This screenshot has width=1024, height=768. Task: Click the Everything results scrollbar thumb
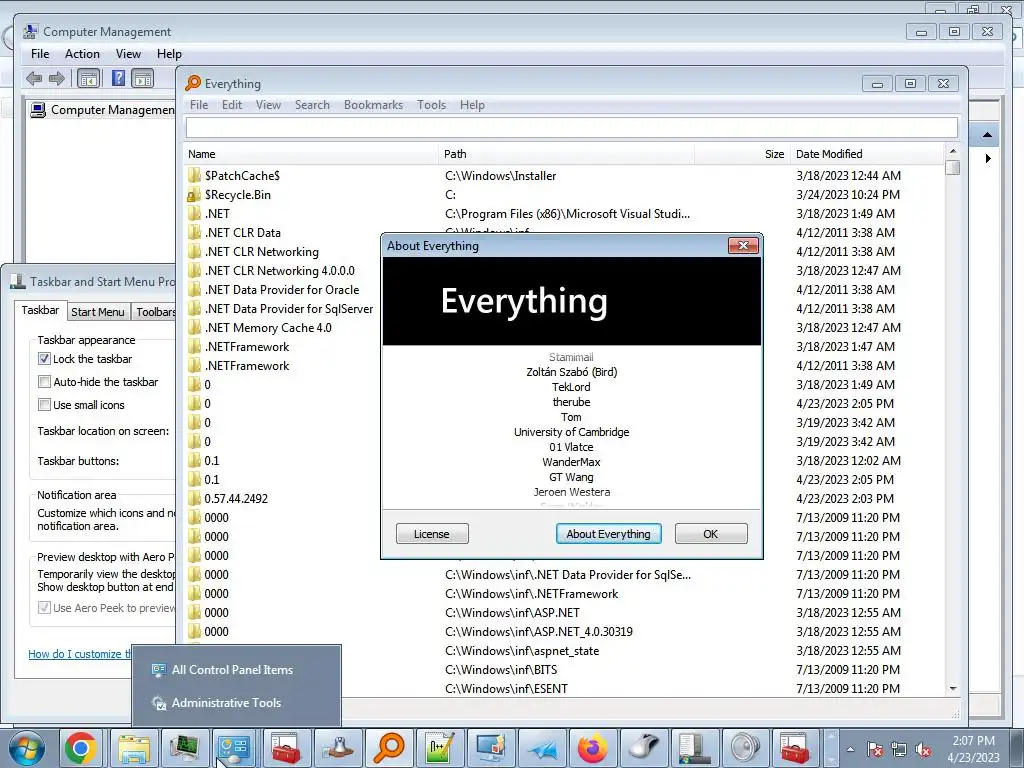(953, 167)
